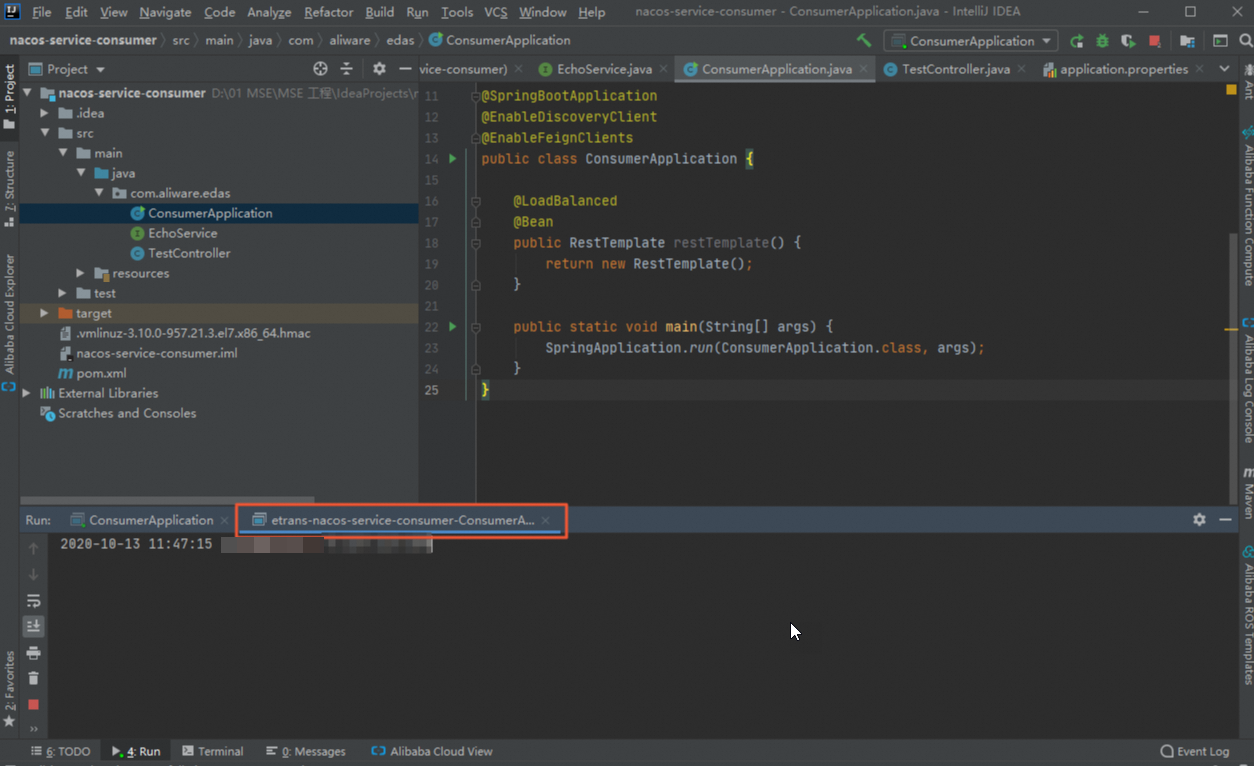Image resolution: width=1254 pixels, height=766 pixels.
Task: Start debugging with the green bug icon
Action: point(1102,41)
